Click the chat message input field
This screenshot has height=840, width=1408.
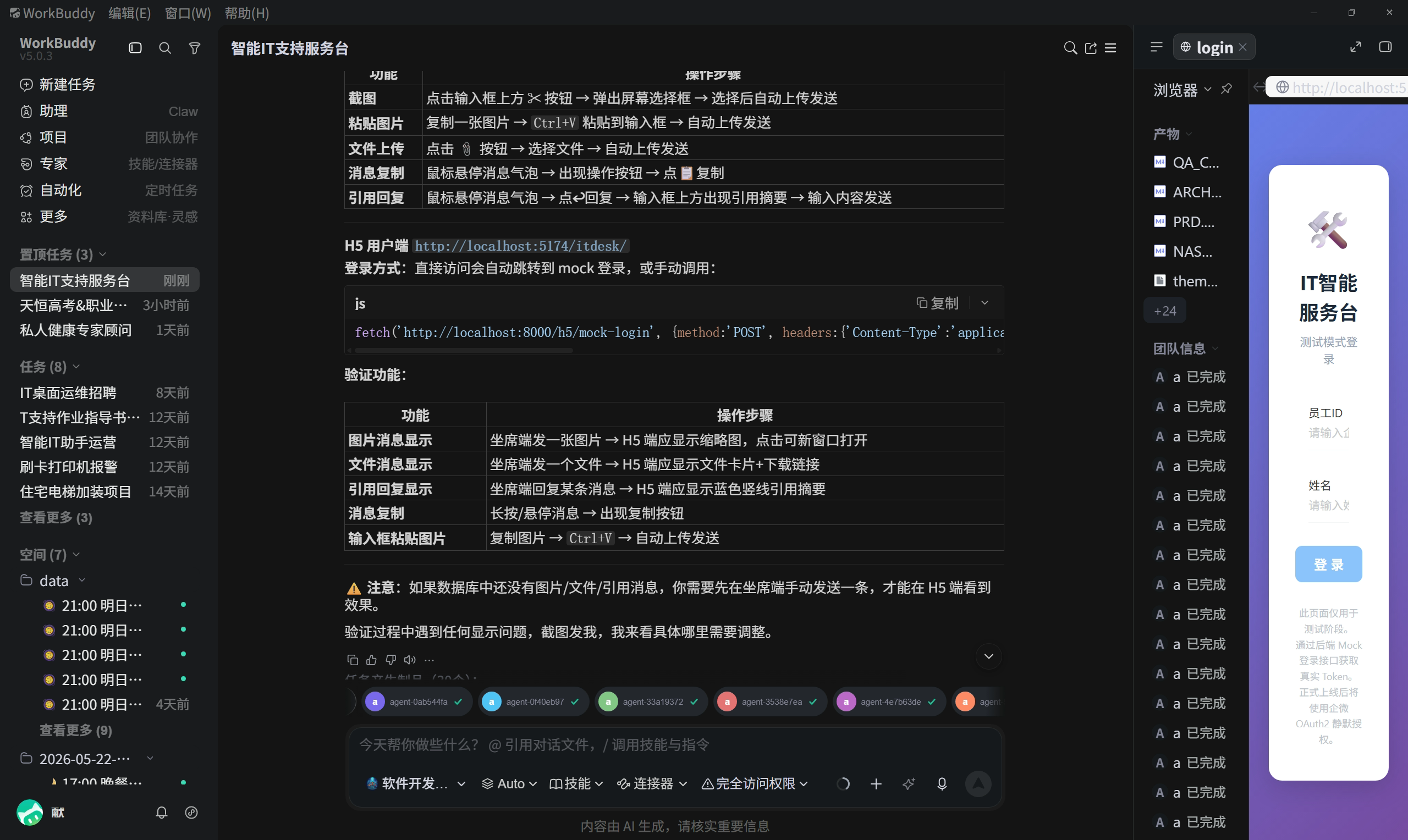click(674, 744)
